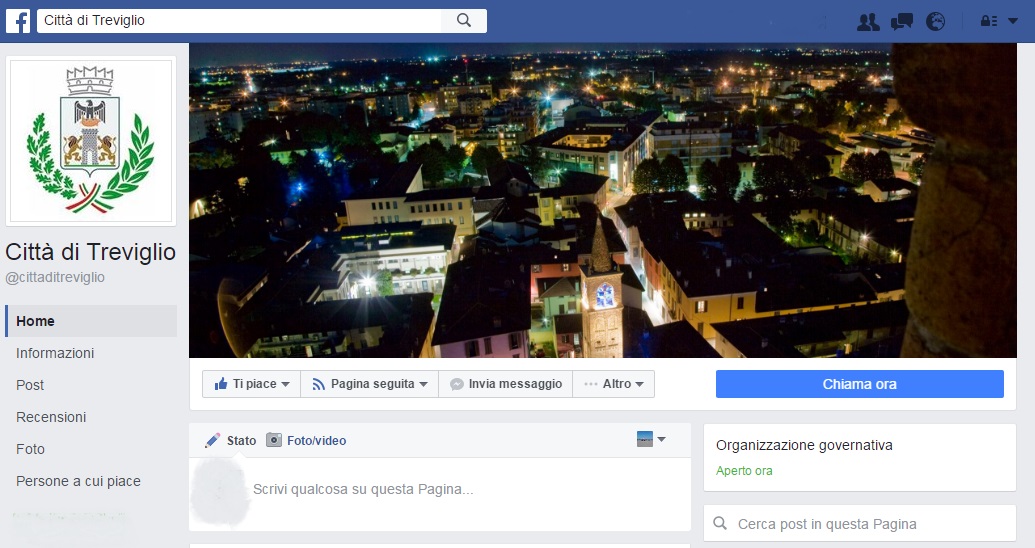Open the messages icon
Viewport: 1035px width, 548px height.
(x=902, y=22)
